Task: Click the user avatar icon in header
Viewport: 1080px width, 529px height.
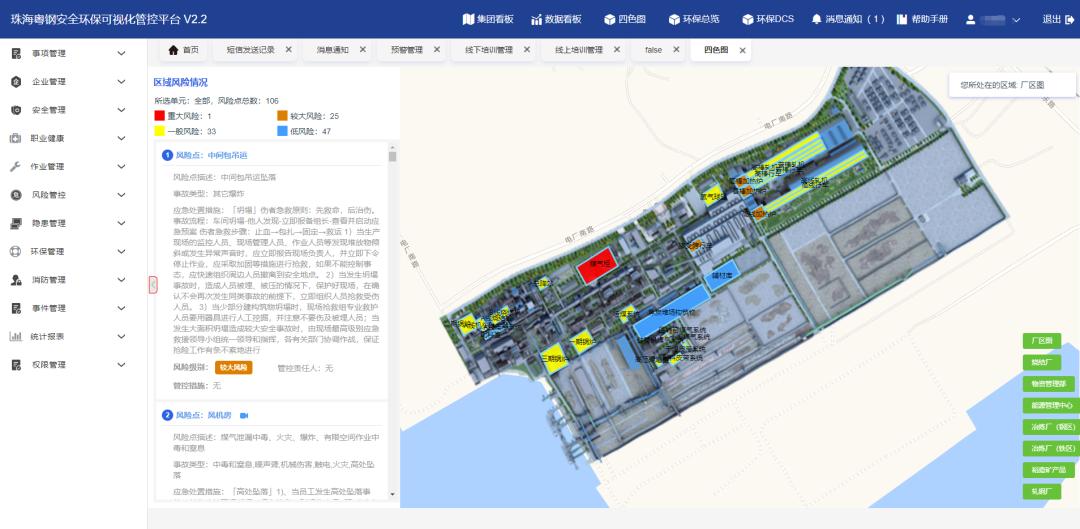Action: tap(970, 19)
